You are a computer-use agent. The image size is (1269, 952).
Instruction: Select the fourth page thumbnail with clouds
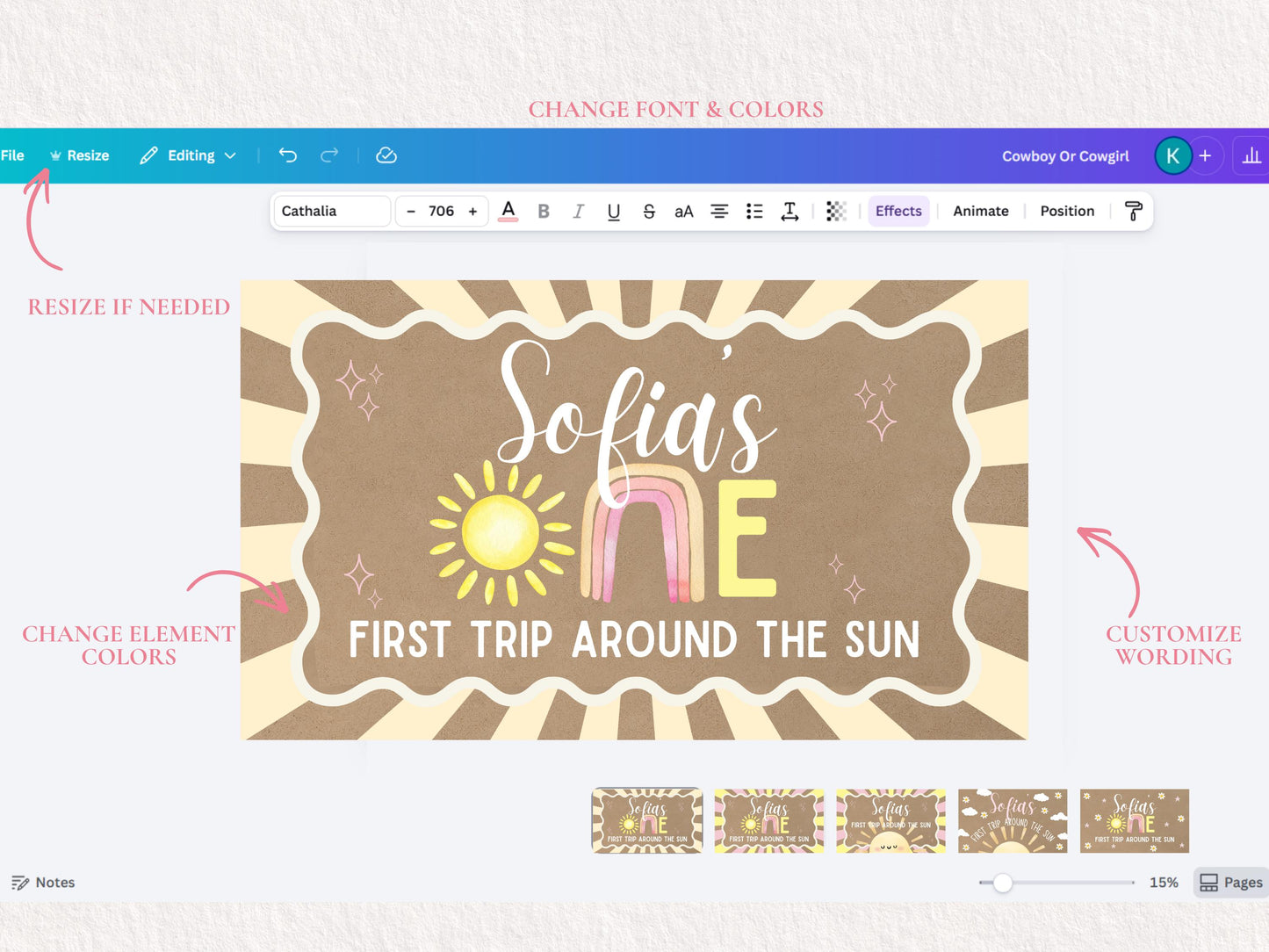(x=1013, y=821)
